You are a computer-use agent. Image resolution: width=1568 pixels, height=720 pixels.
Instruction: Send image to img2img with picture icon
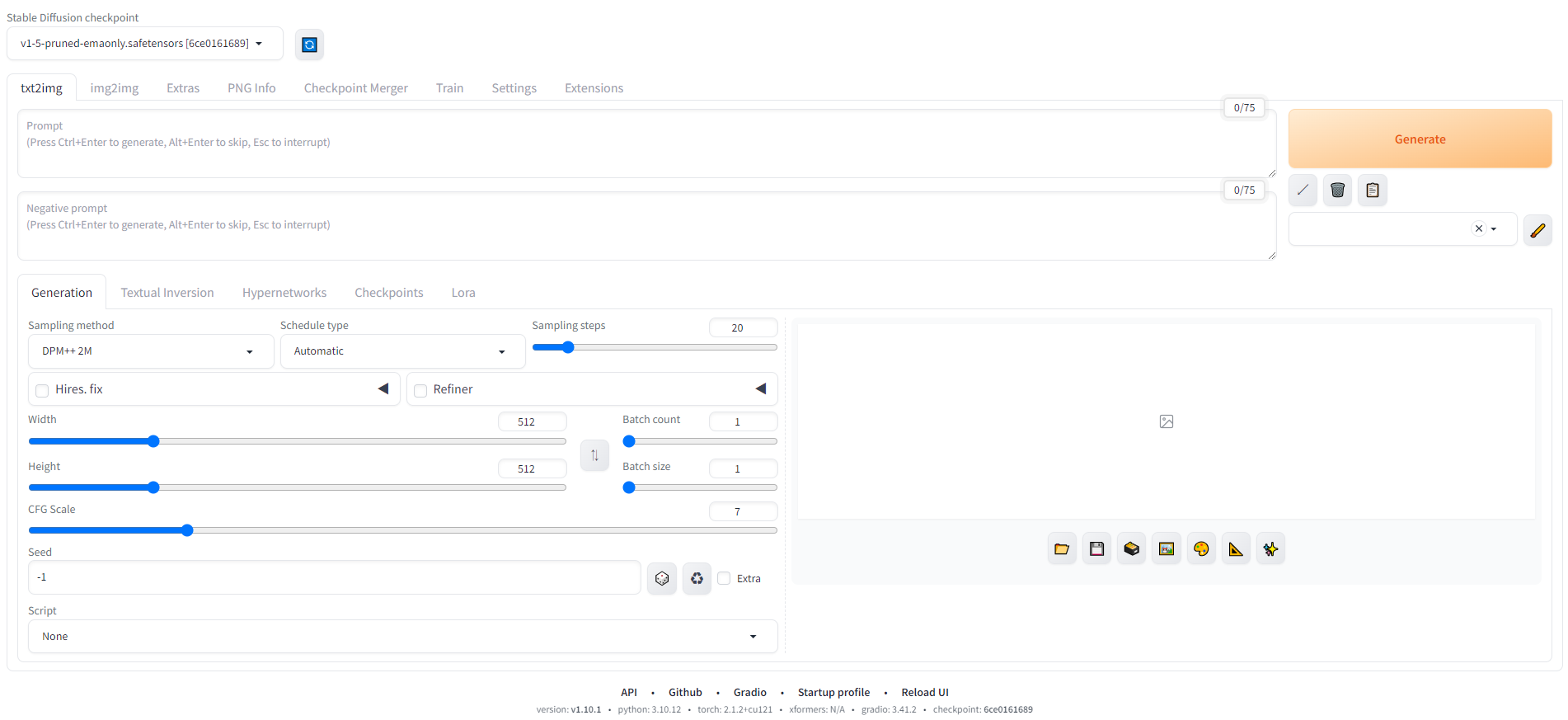(1166, 548)
